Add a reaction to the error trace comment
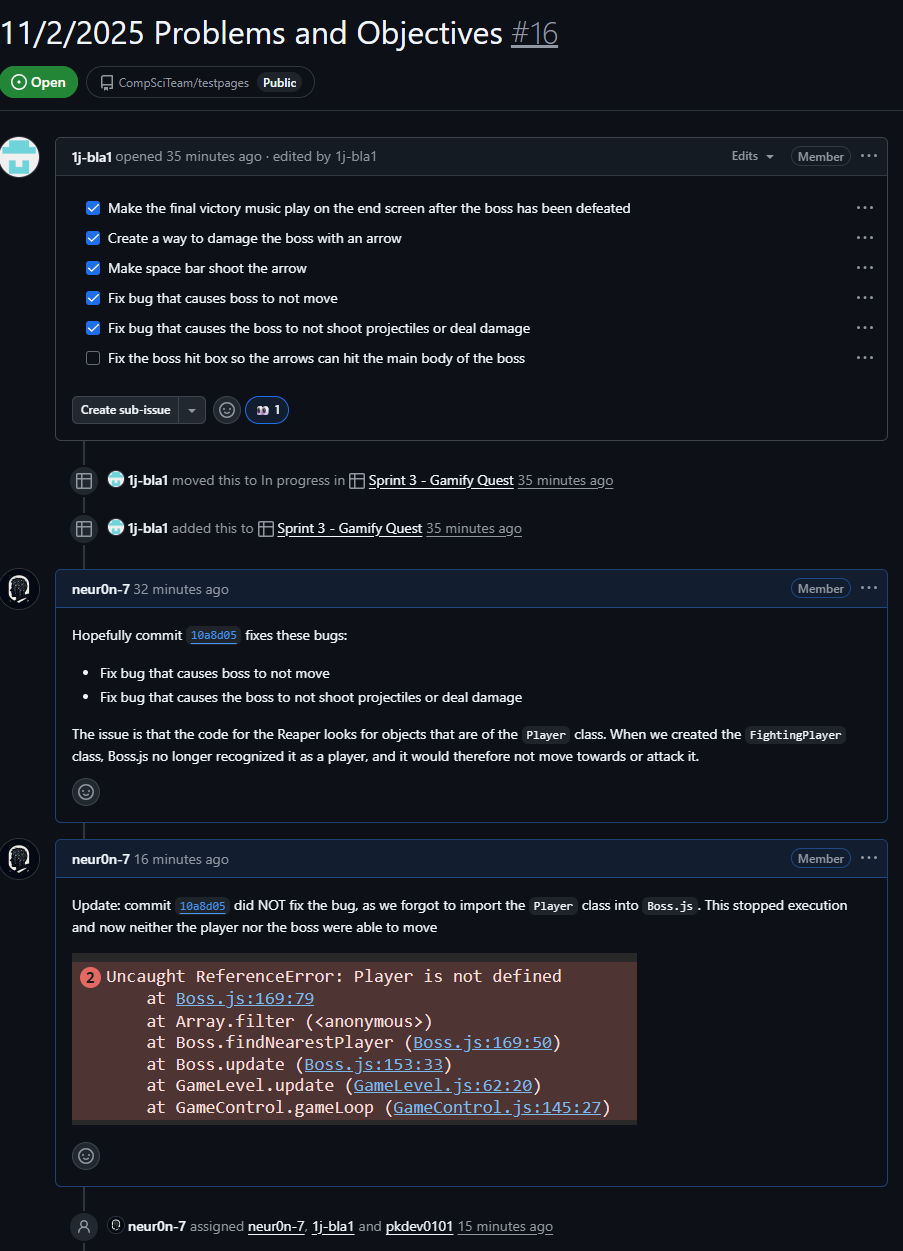Screen dimensions: 903x1251 point(85,1155)
